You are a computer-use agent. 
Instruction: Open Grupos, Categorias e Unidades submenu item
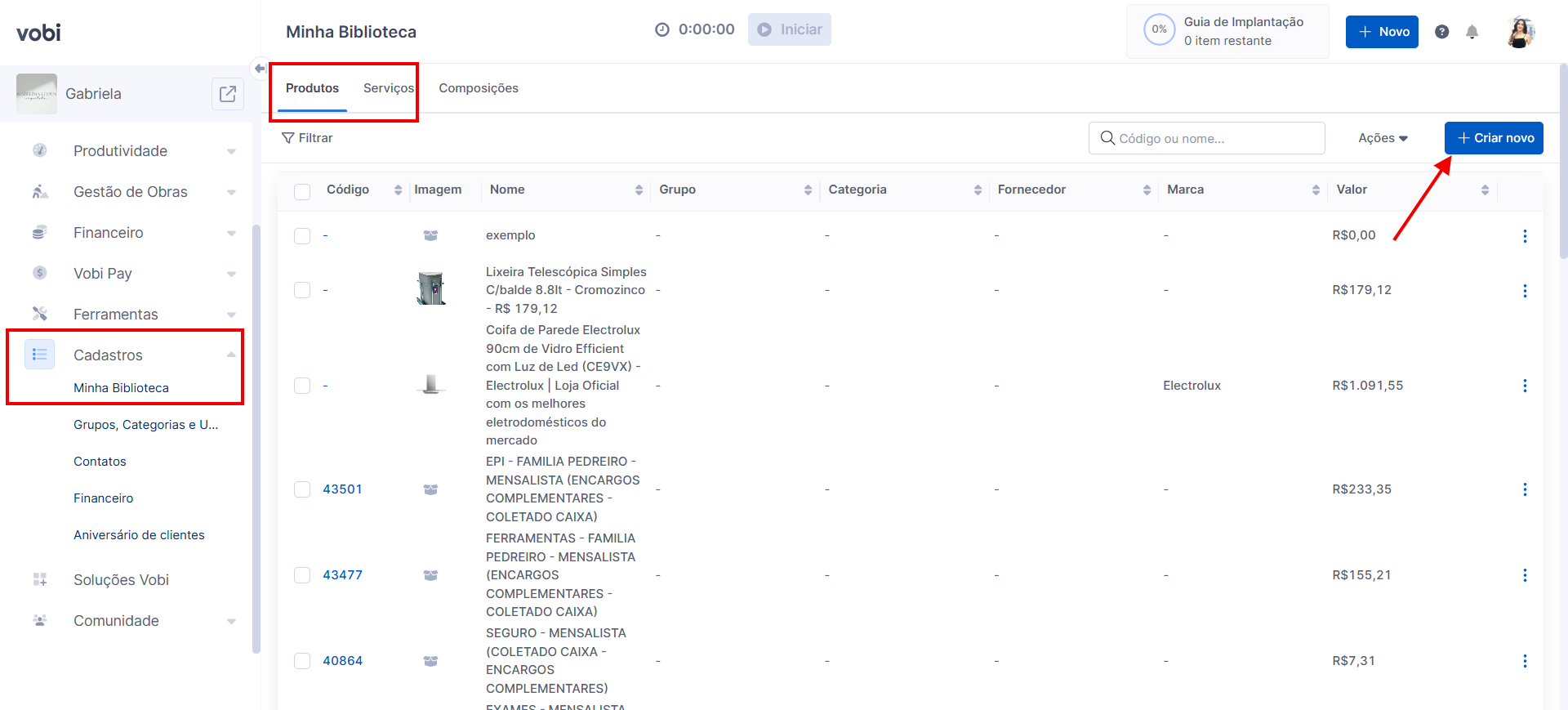[145, 425]
